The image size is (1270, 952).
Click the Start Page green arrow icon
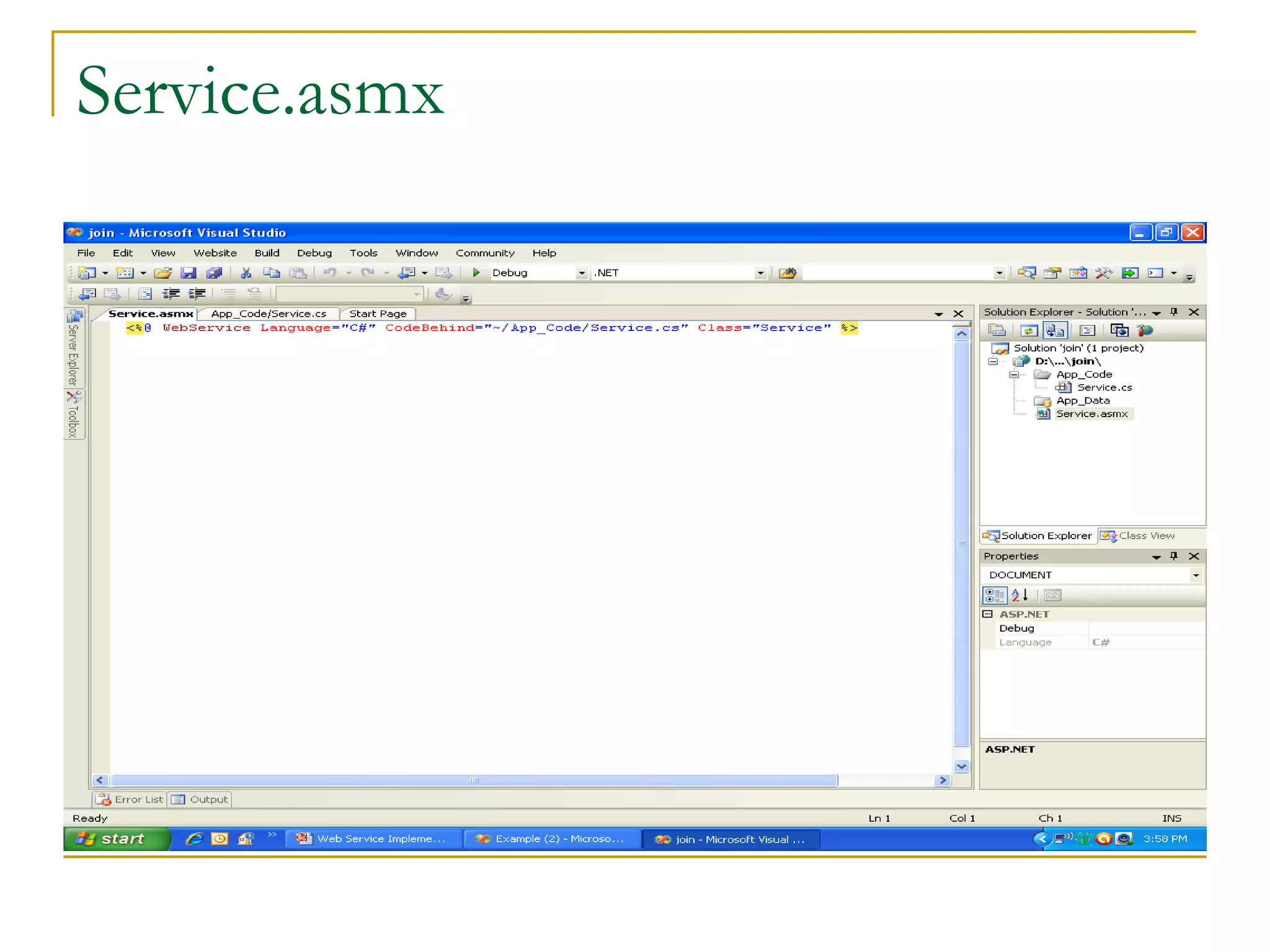pos(1130,273)
